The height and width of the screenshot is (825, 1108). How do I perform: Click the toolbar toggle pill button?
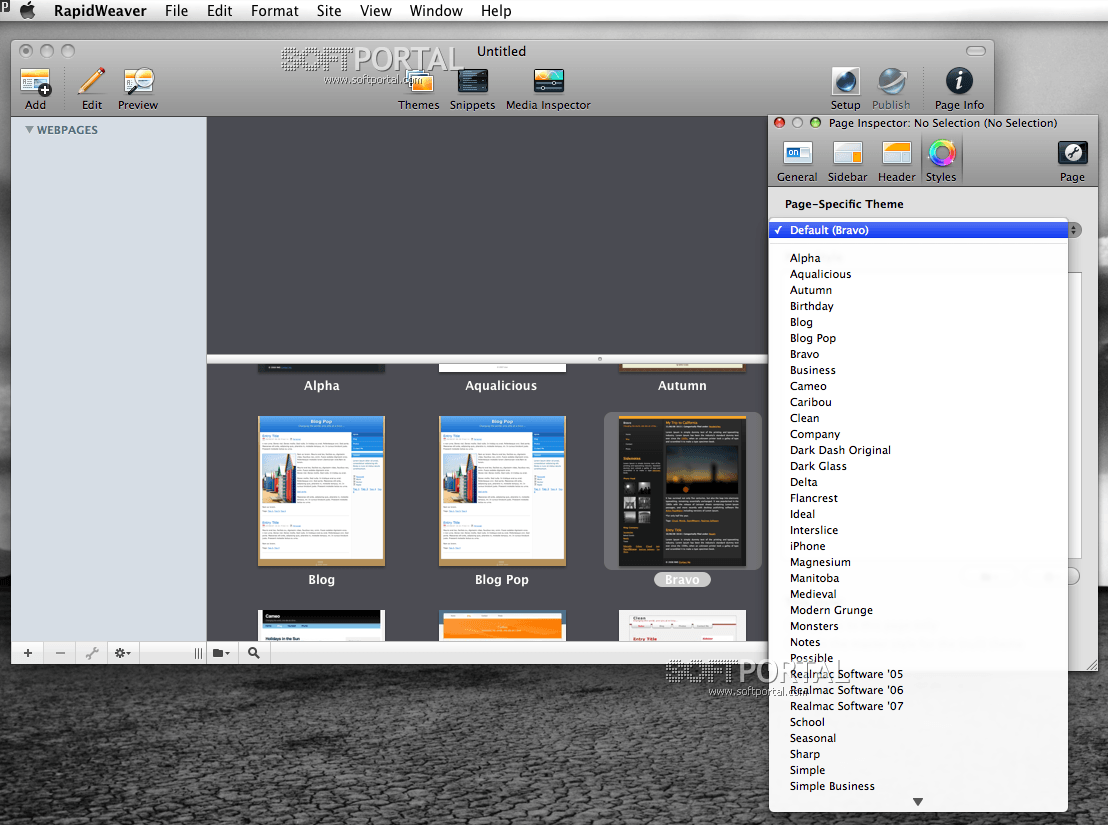pos(976,51)
